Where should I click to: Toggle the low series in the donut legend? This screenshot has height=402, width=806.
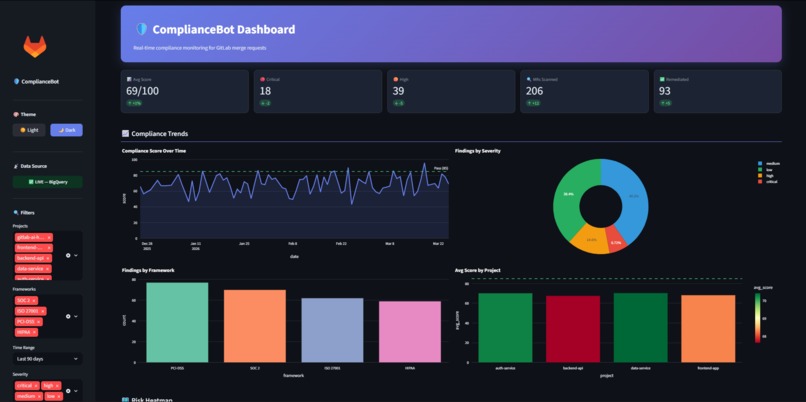coord(765,170)
